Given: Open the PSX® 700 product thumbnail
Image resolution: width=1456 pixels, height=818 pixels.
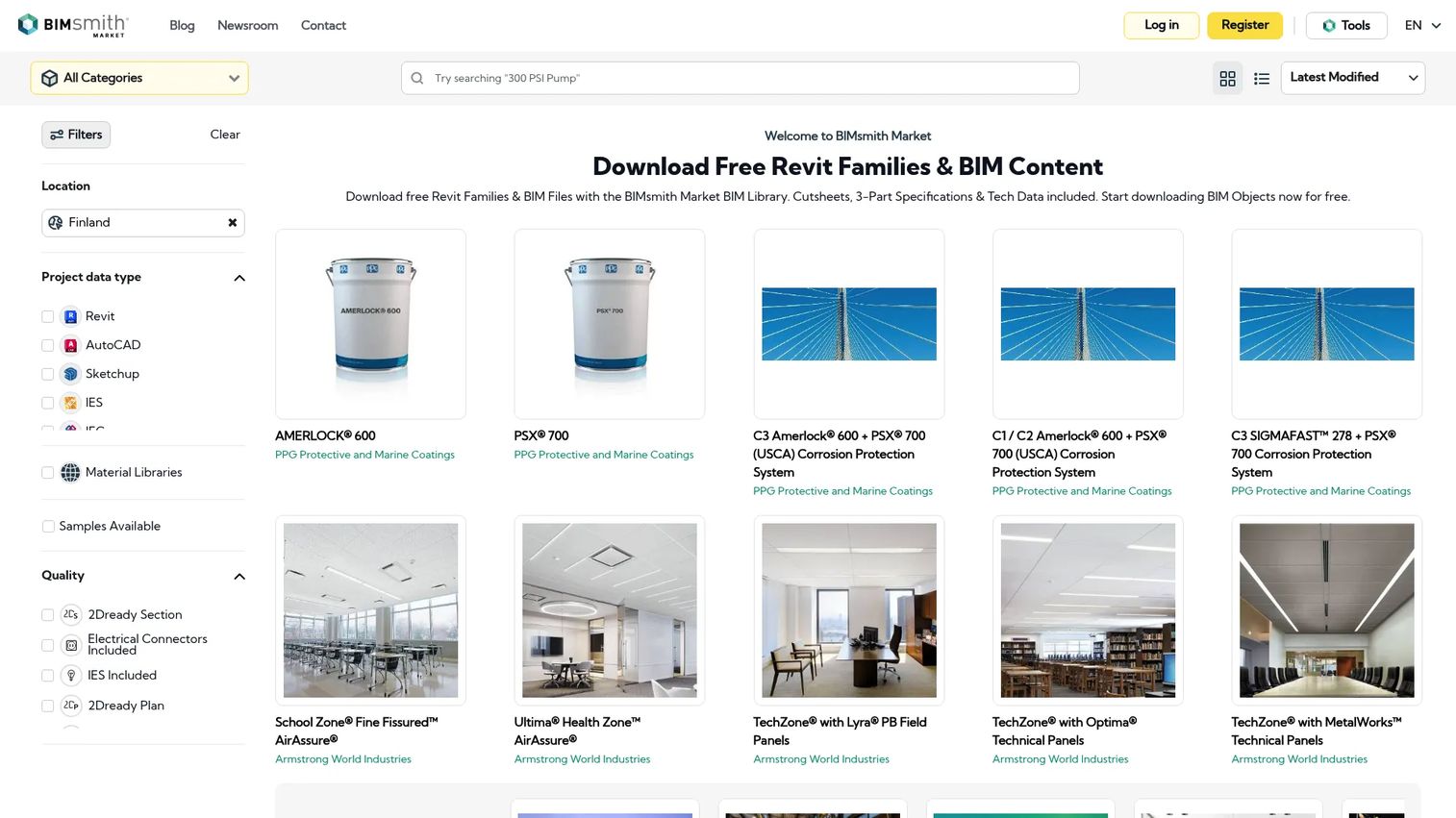Looking at the screenshot, I should (610, 324).
